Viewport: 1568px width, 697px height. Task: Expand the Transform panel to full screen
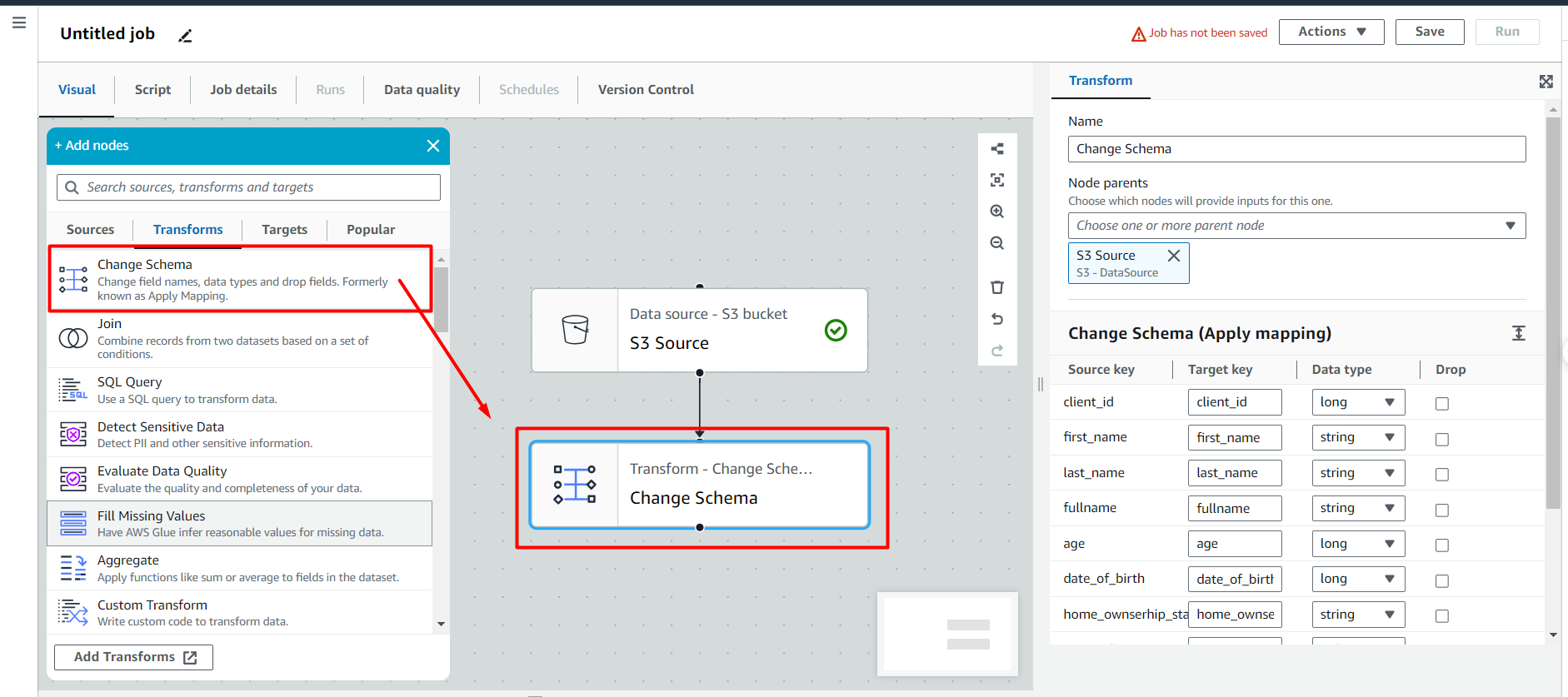tap(1546, 82)
